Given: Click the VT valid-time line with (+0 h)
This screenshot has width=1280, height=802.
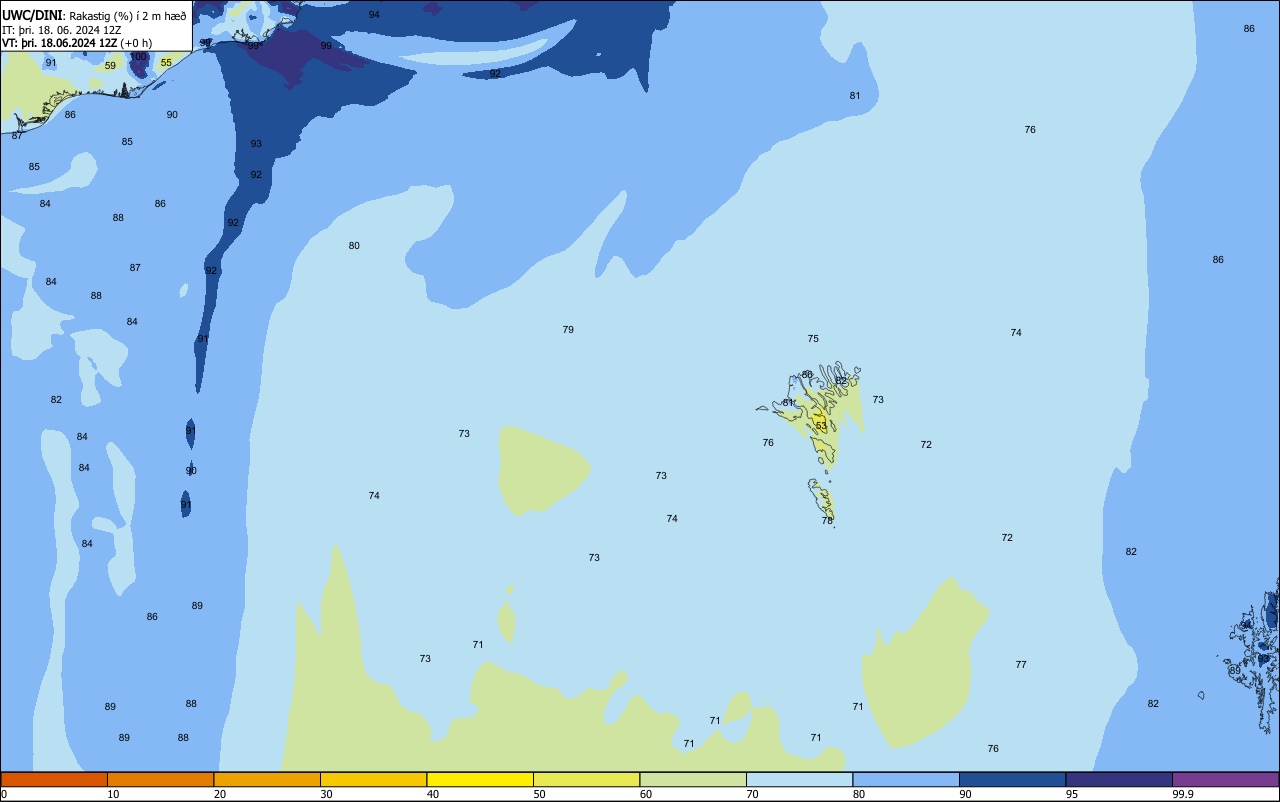Looking at the screenshot, I should coord(77,43).
